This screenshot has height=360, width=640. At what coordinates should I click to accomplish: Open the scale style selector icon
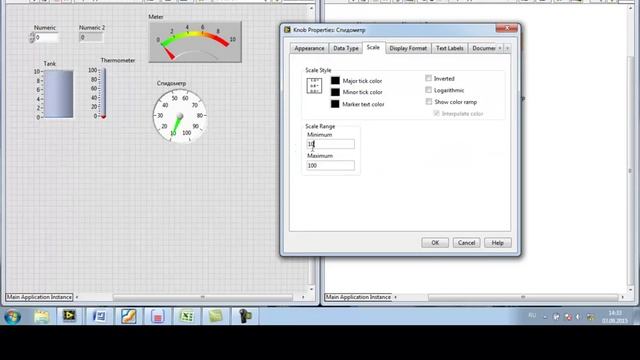pos(314,86)
